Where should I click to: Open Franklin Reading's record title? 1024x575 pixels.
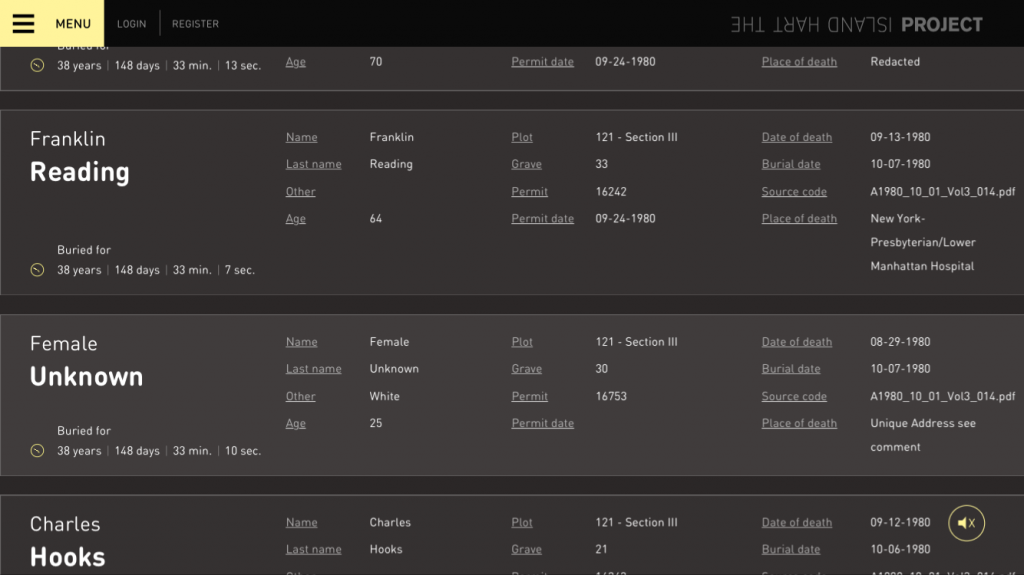point(80,157)
